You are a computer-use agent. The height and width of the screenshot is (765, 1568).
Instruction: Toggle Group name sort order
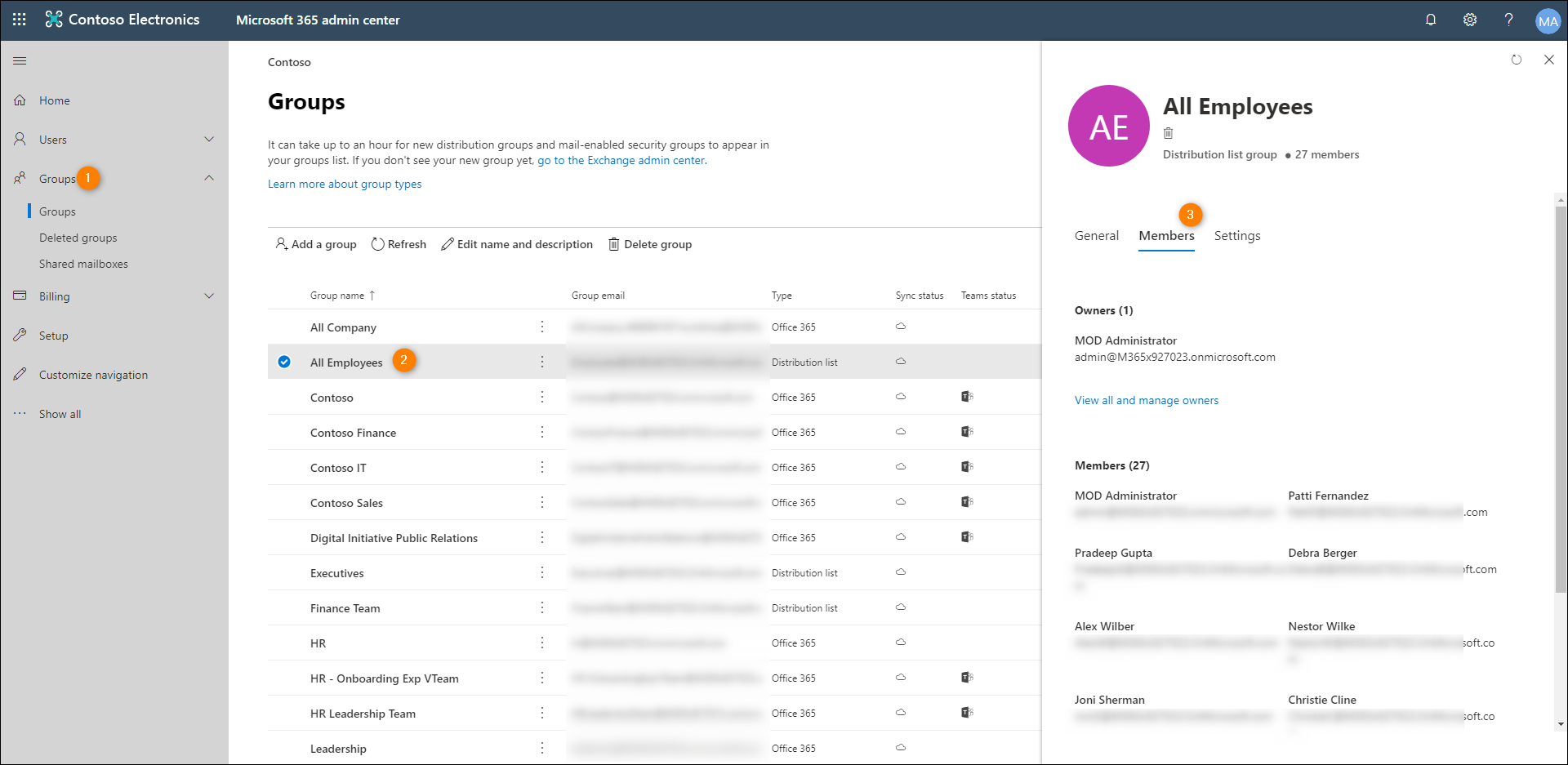(343, 295)
